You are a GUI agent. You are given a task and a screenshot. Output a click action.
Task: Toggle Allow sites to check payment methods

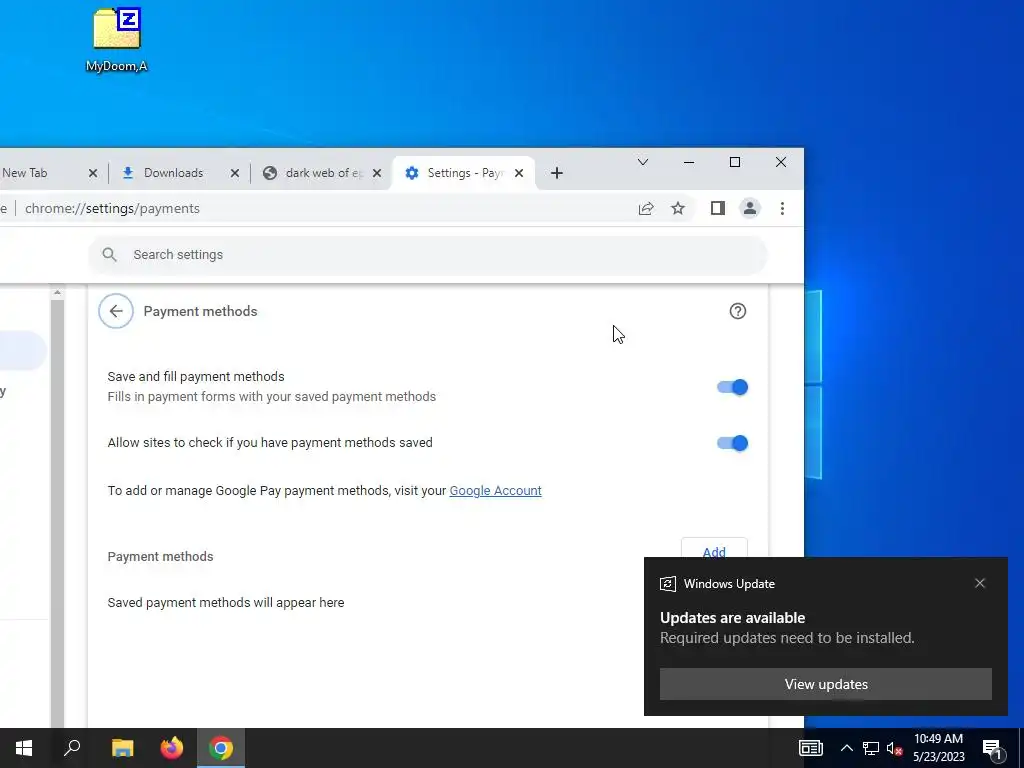tap(732, 443)
